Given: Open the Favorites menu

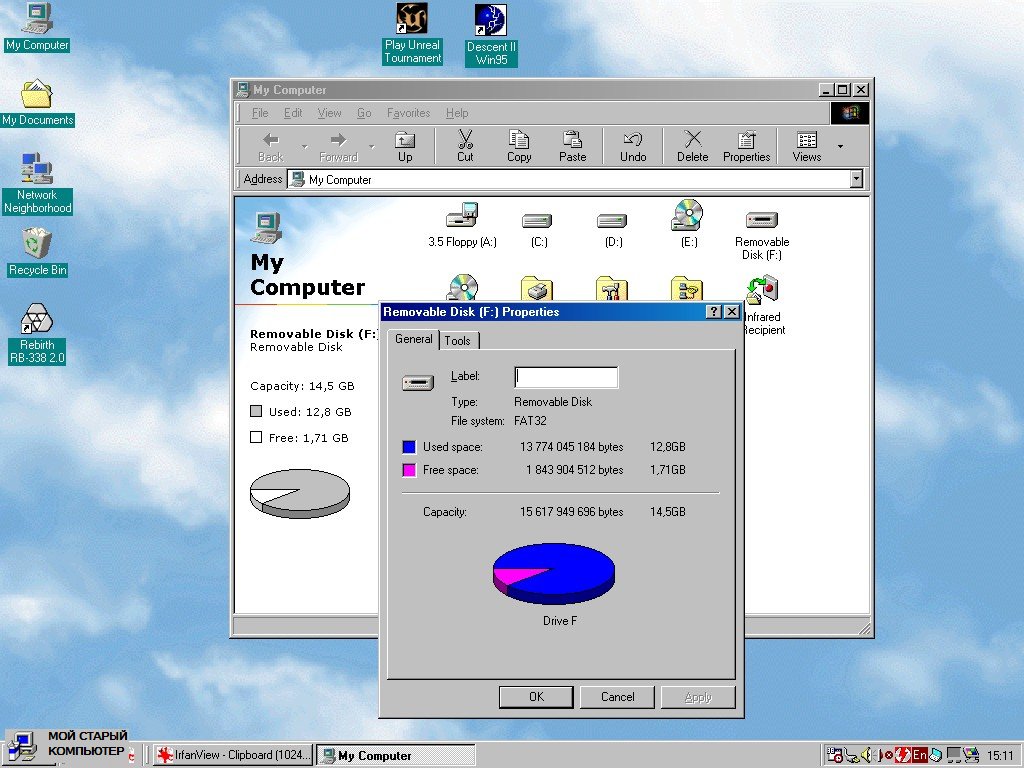Looking at the screenshot, I should [408, 113].
